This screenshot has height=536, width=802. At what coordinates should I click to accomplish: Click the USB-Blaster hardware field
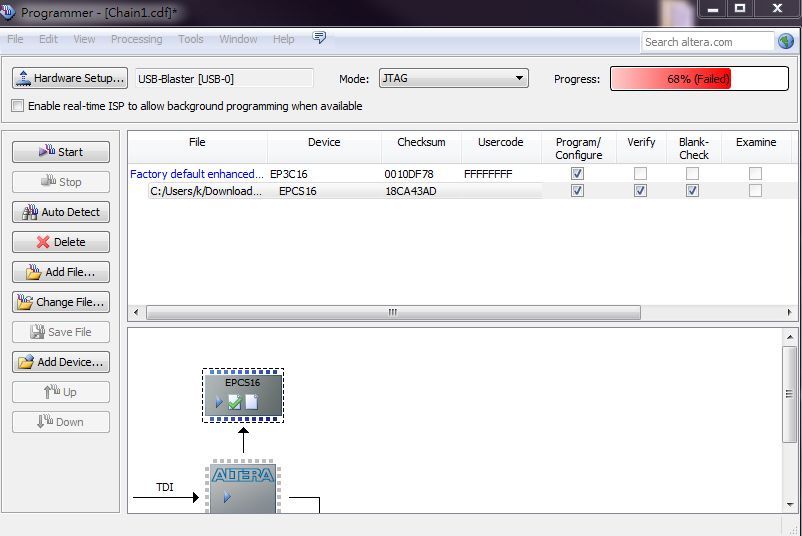[x=224, y=79]
